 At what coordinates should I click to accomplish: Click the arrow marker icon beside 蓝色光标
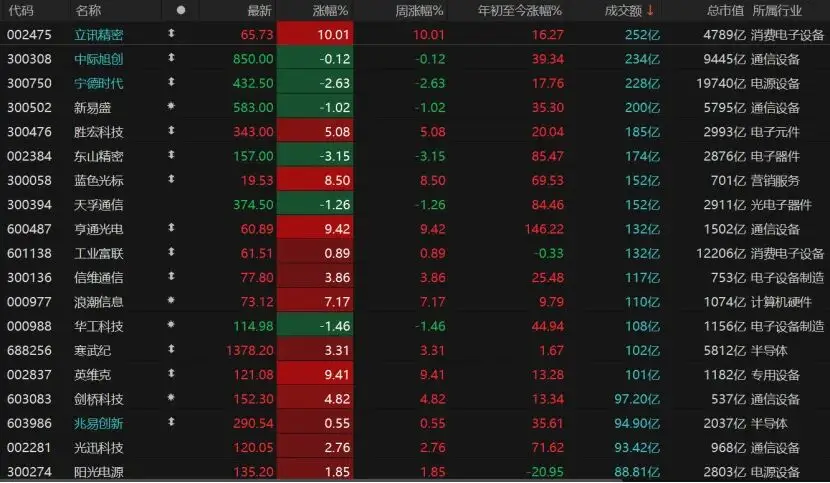click(x=171, y=180)
